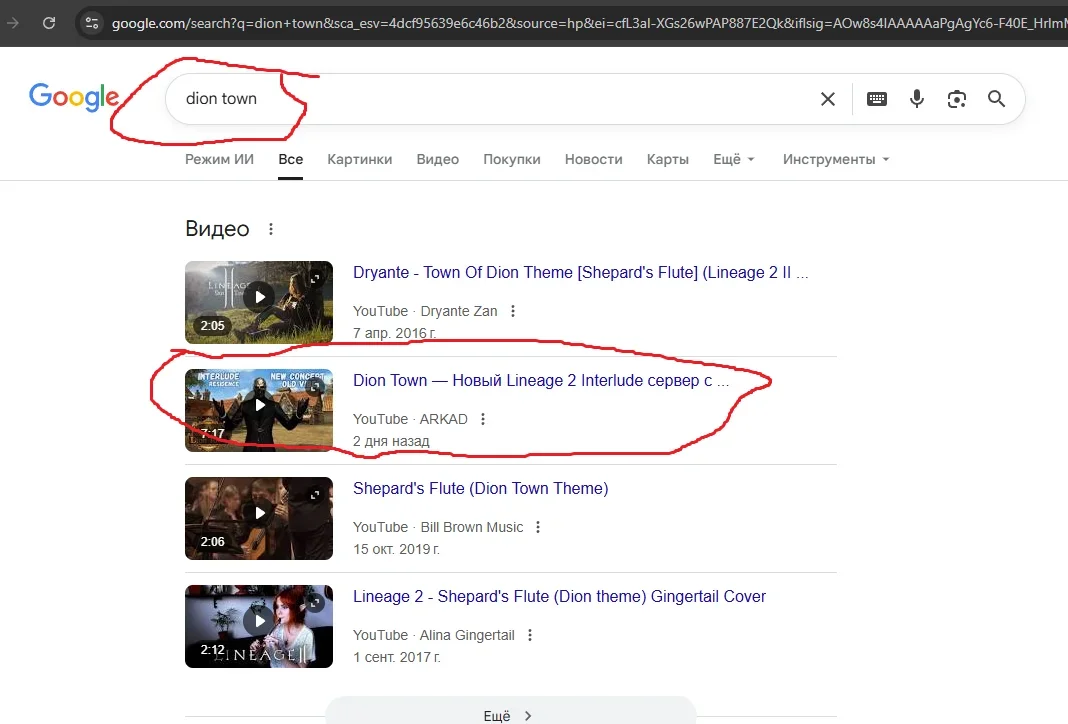
Task: Reload the page in browser toolbar
Action: pyautogui.click(x=48, y=22)
